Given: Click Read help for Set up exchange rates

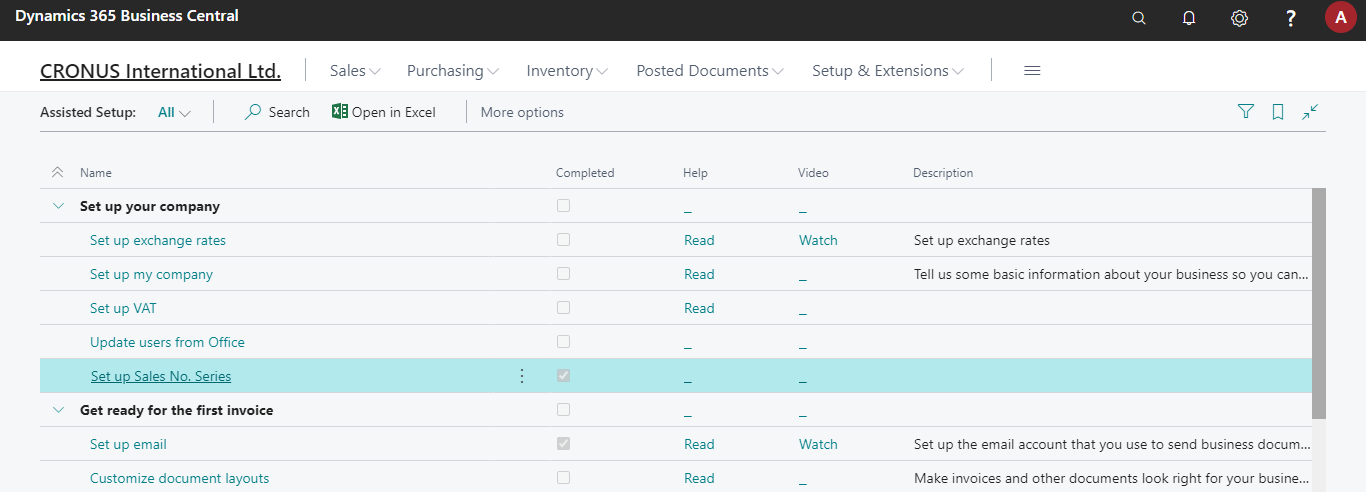Looking at the screenshot, I should coord(699,240).
